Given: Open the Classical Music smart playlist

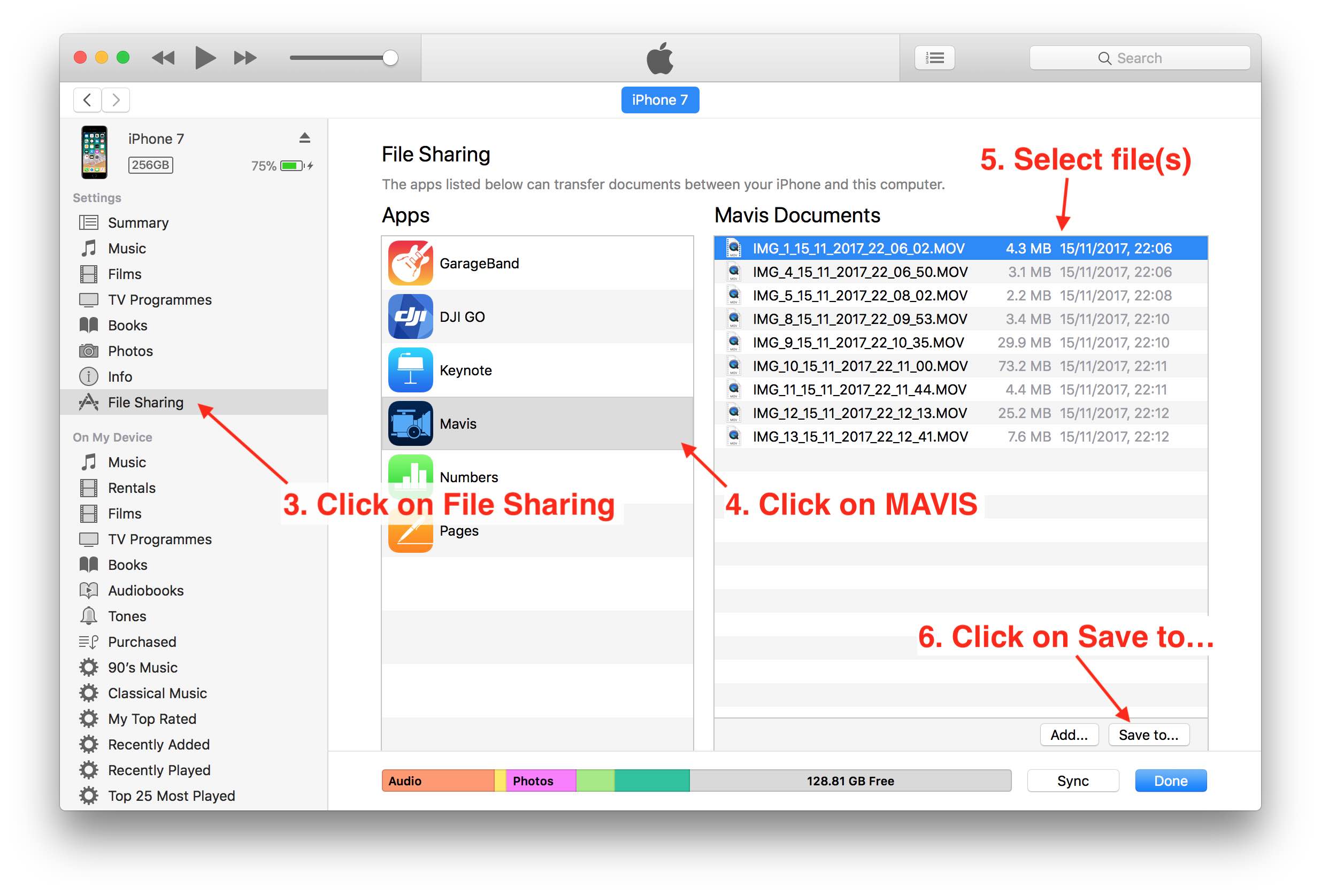Looking at the screenshot, I should click(x=193, y=693).
